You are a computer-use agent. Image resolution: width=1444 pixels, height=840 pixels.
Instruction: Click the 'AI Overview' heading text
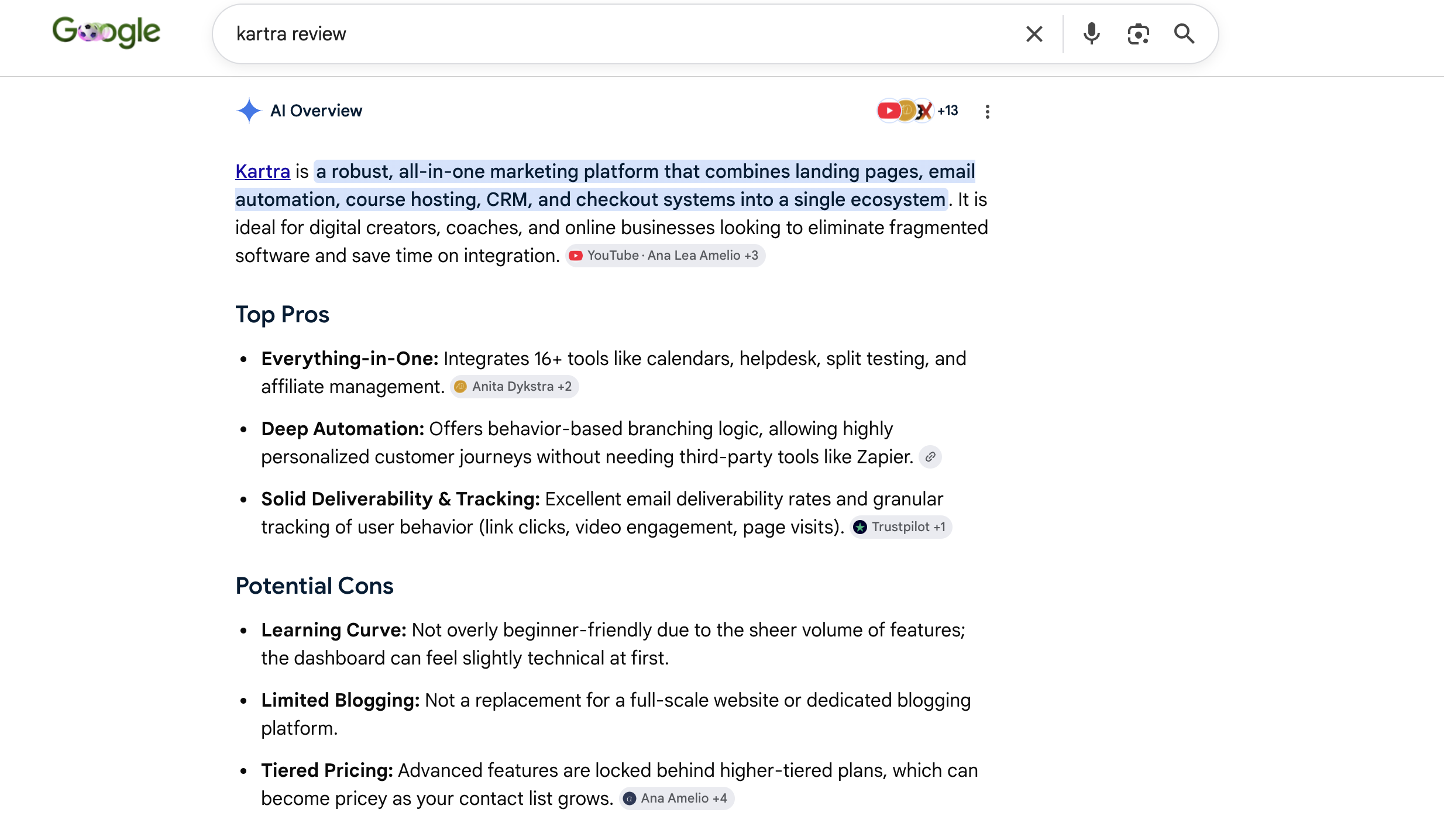pyautogui.click(x=316, y=111)
